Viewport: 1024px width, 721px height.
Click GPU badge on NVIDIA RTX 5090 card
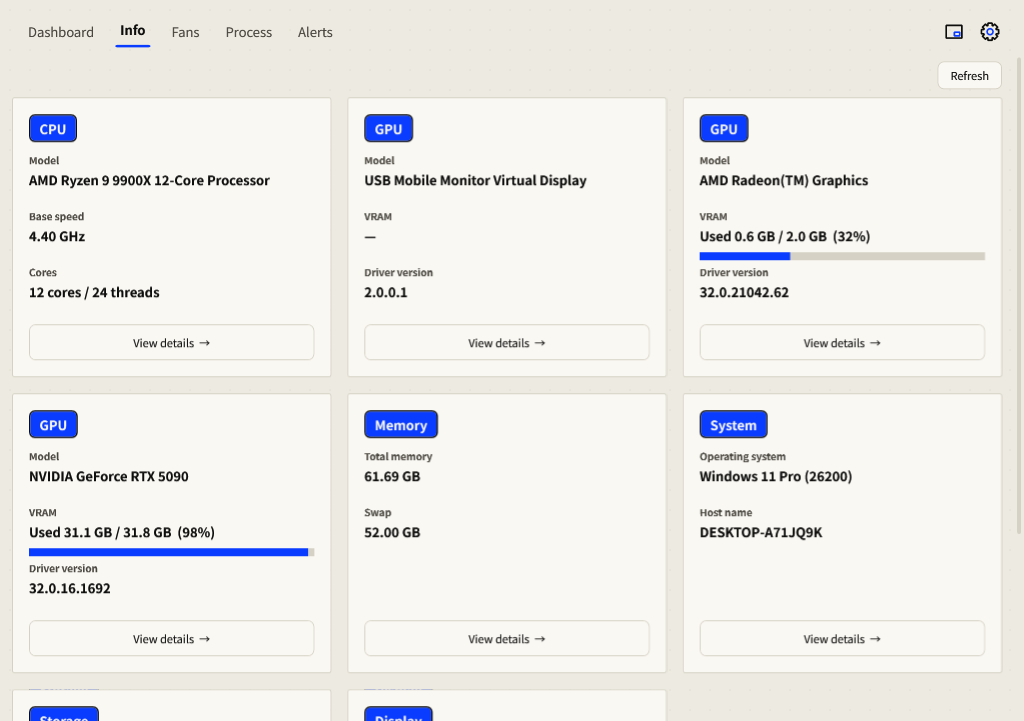click(x=54, y=425)
